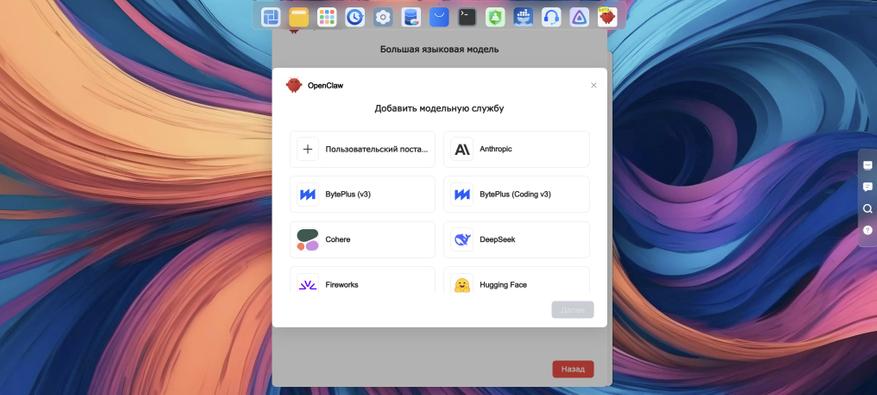Open the blue shopping bag app store icon
The height and width of the screenshot is (395, 877).
point(439,17)
